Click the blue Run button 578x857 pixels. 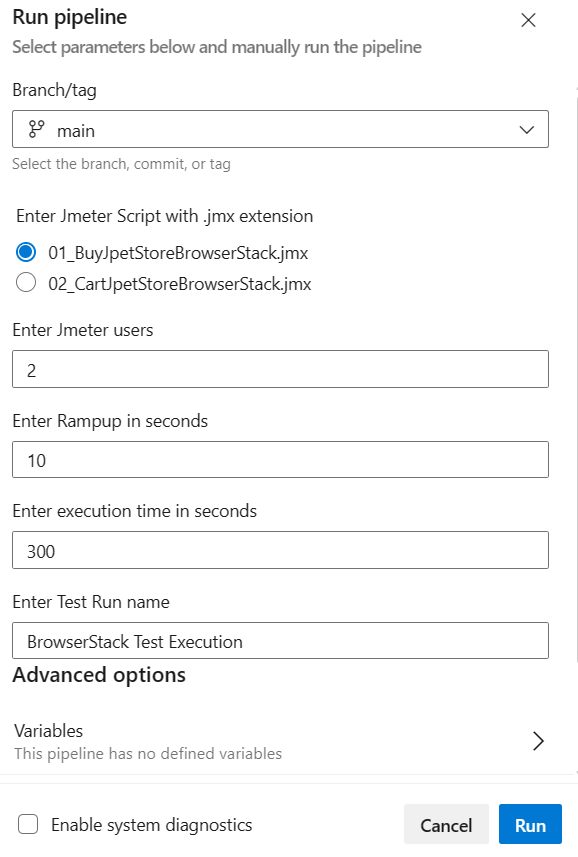[530, 824]
